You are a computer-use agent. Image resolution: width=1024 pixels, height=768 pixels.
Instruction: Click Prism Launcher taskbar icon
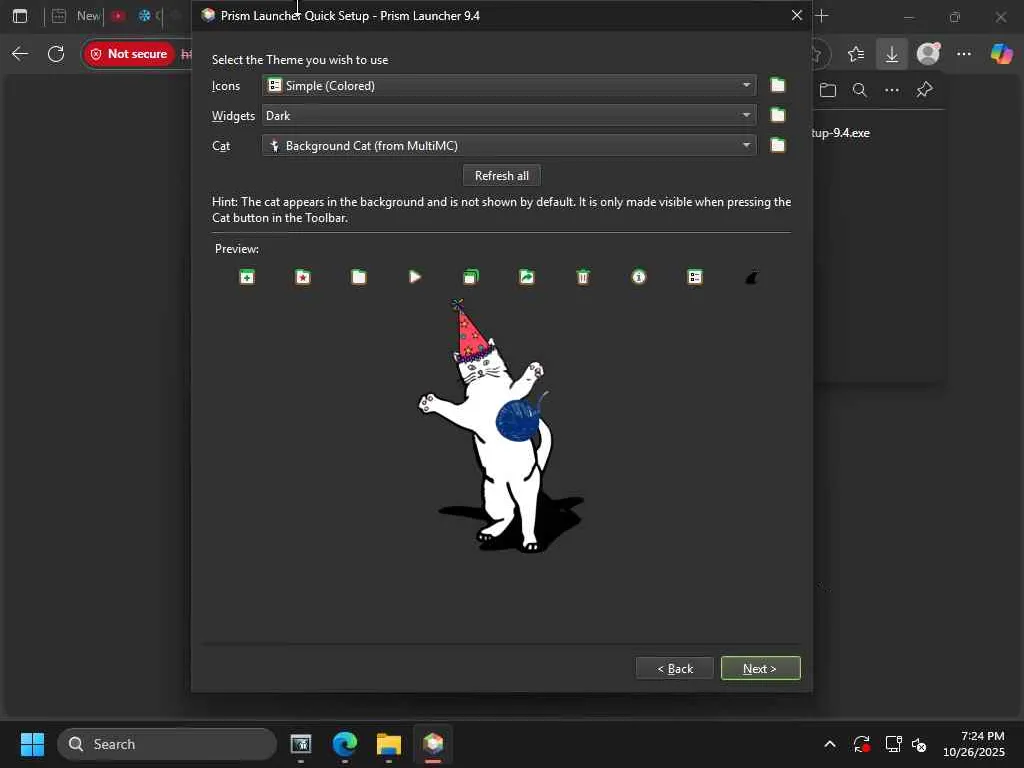pos(432,744)
